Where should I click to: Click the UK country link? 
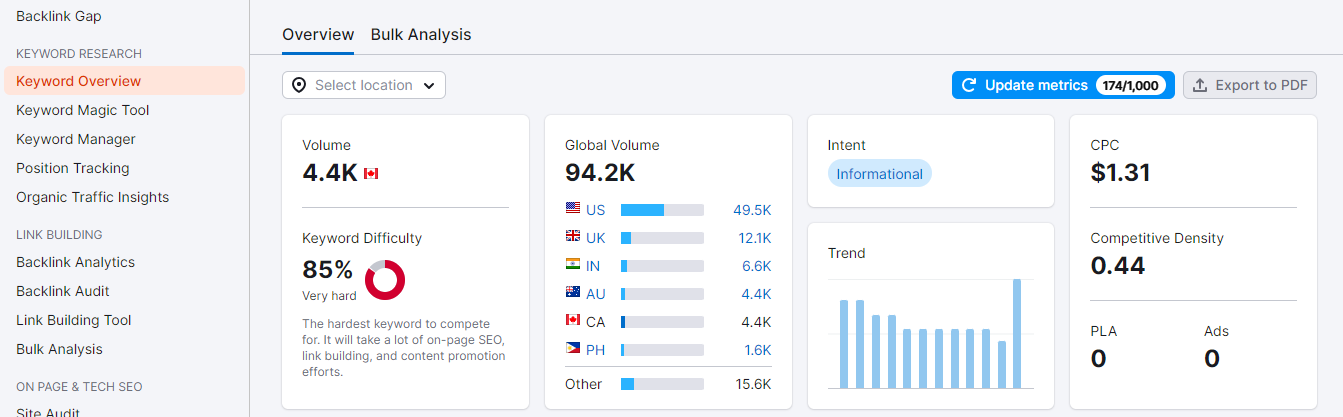click(596, 238)
